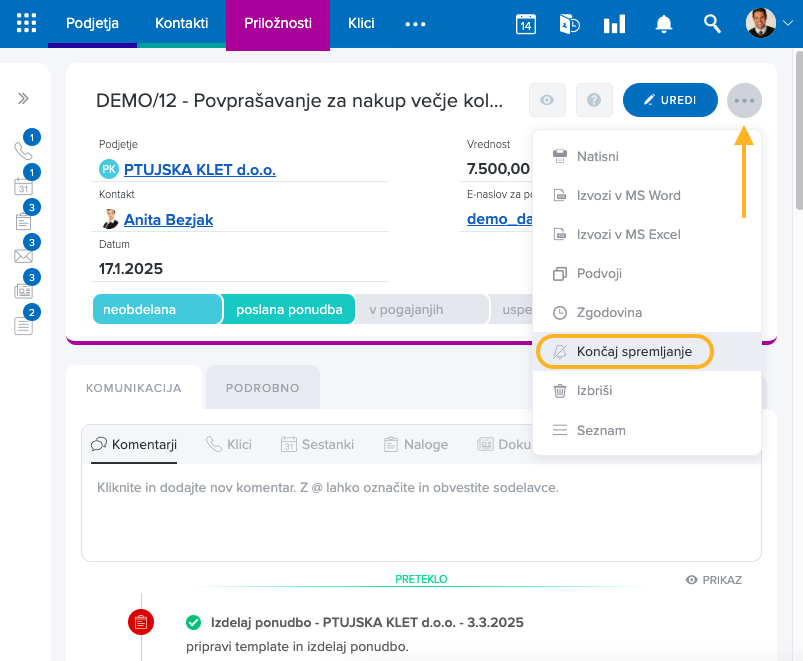Set stage to poslana ponudba
This screenshot has height=661, width=803.
click(x=288, y=310)
